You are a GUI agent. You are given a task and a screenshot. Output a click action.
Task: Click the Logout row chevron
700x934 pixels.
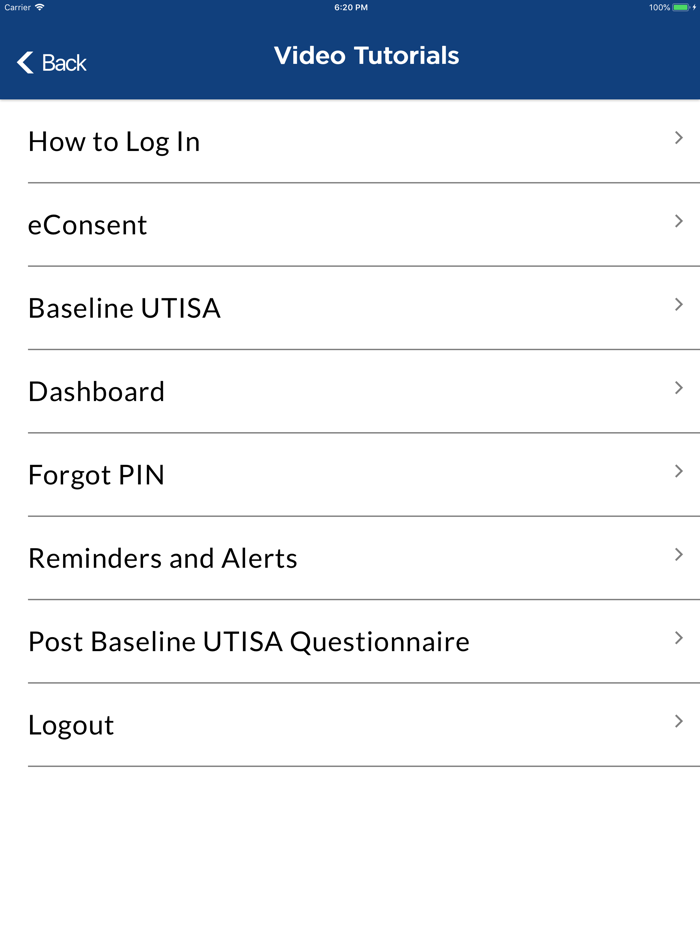tap(679, 721)
